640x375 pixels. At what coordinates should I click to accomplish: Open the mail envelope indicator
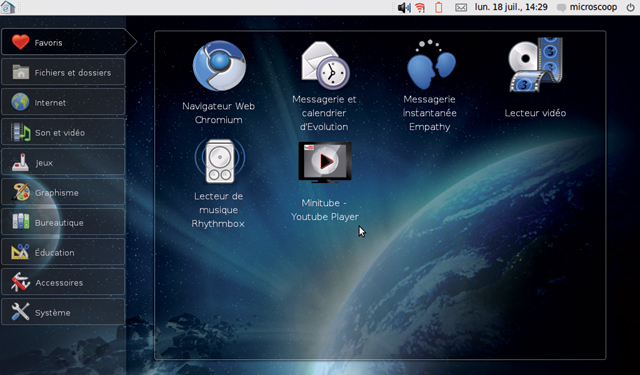click(x=461, y=8)
